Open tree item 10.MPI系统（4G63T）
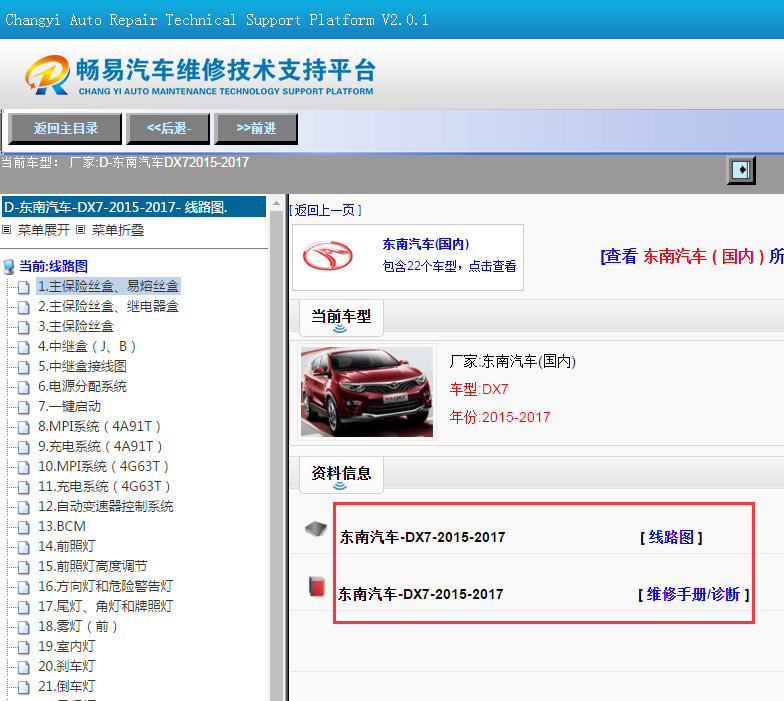This screenshot has width=784, height=701. (104, 466)
